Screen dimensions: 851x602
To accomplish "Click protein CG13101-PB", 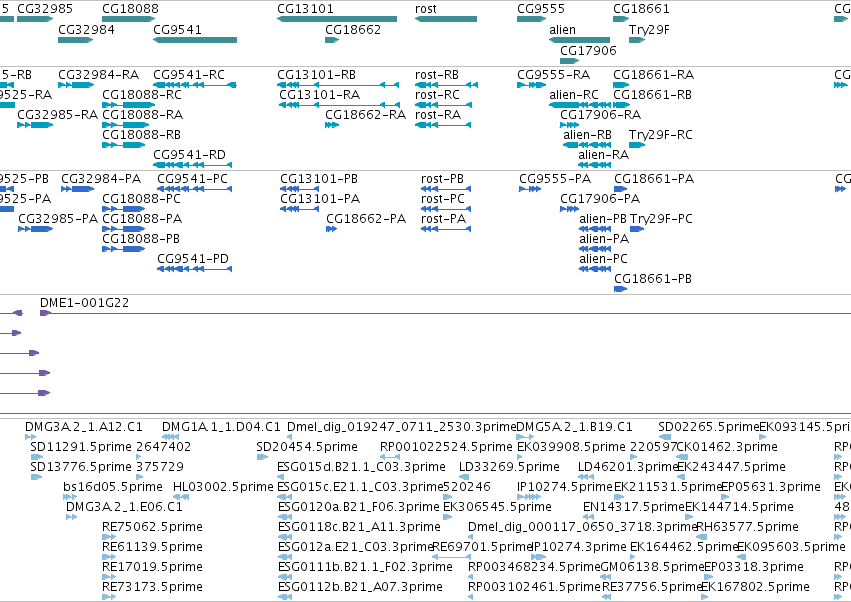I will [x=300, y=189].
